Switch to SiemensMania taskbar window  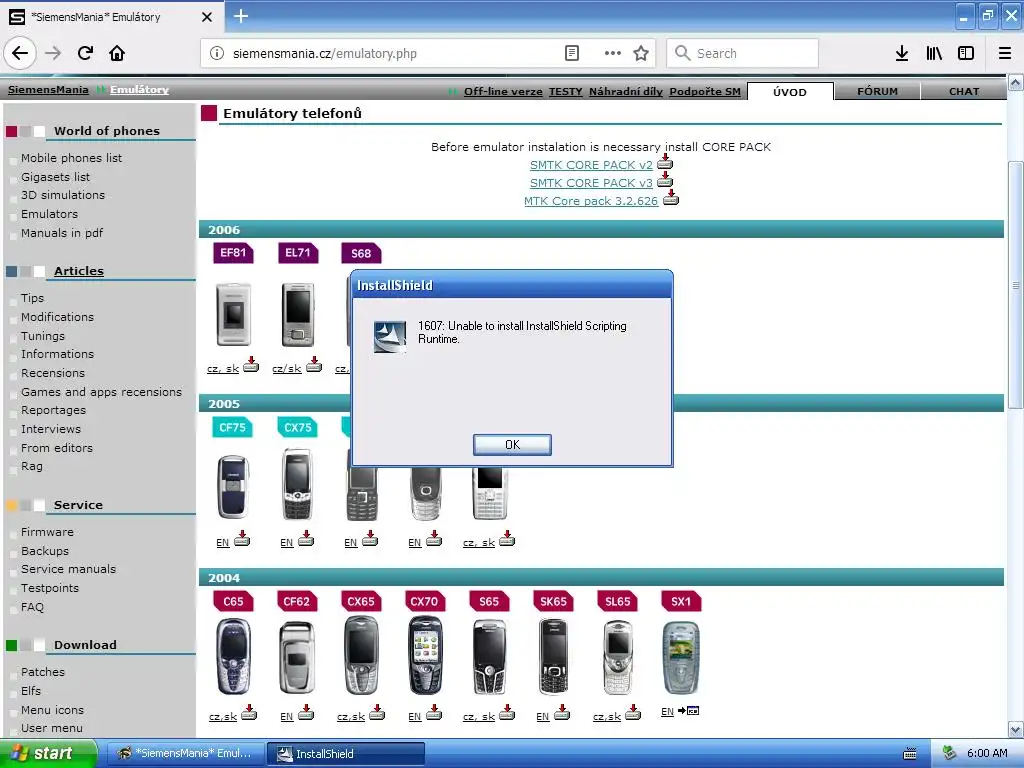pos(185,754)
